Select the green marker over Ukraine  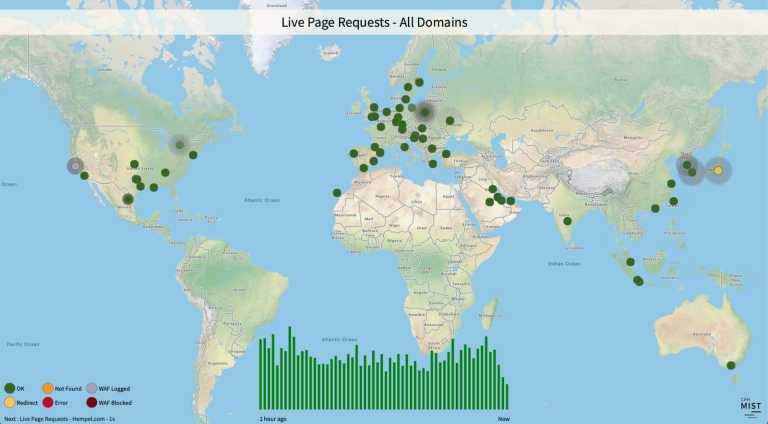pos(450,120)
